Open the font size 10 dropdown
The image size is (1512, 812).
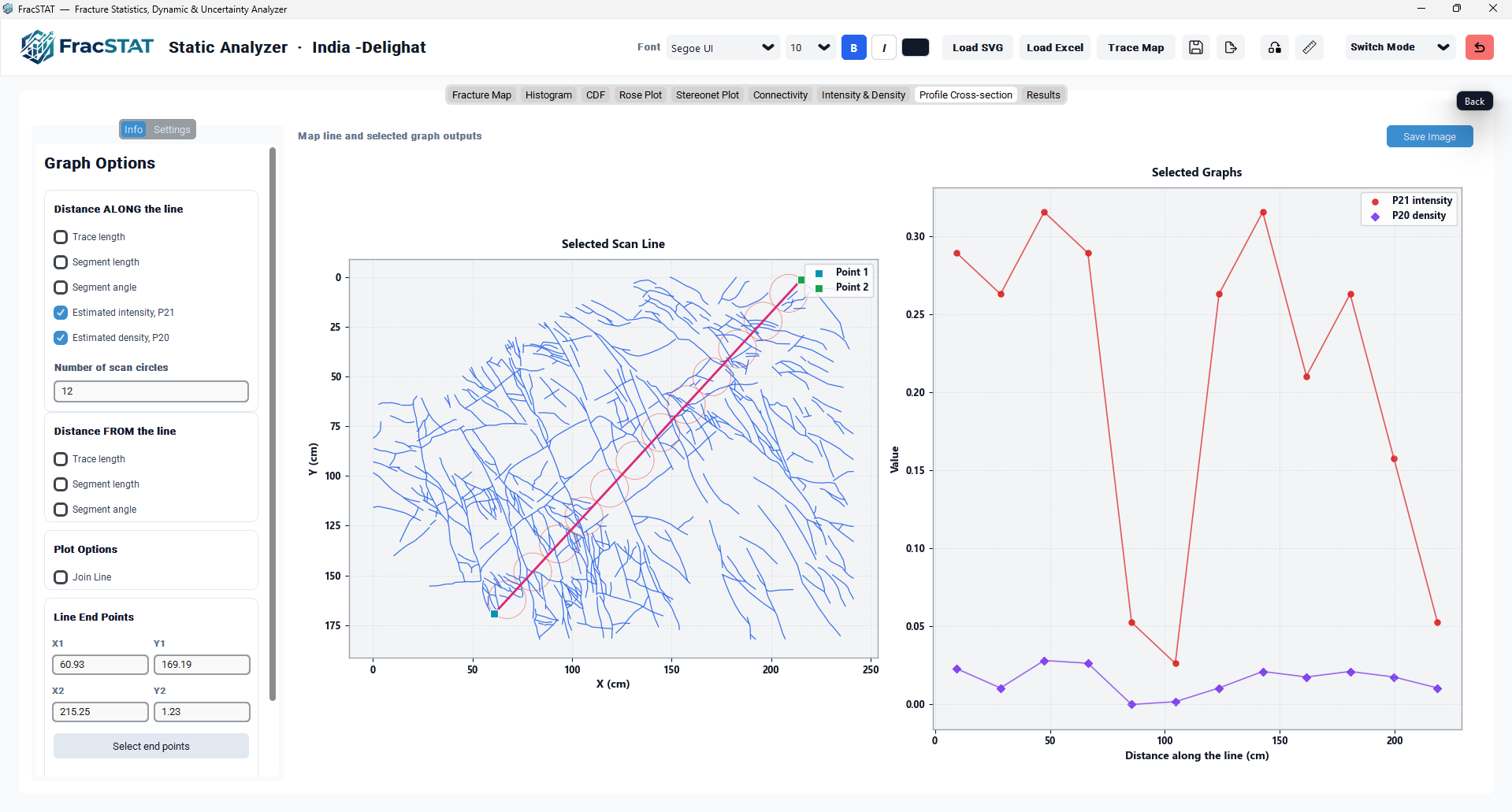coord(811,47)
